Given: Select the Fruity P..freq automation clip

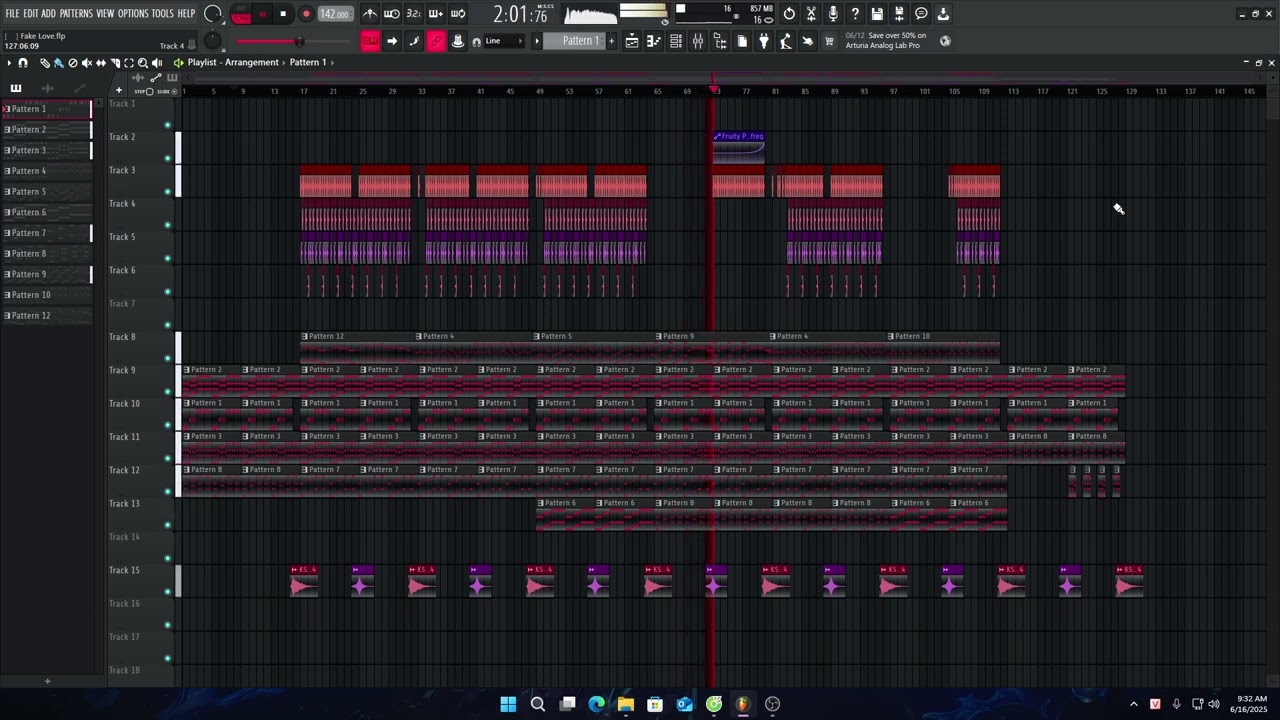Looking at the screenshot, I should point(739,146).
